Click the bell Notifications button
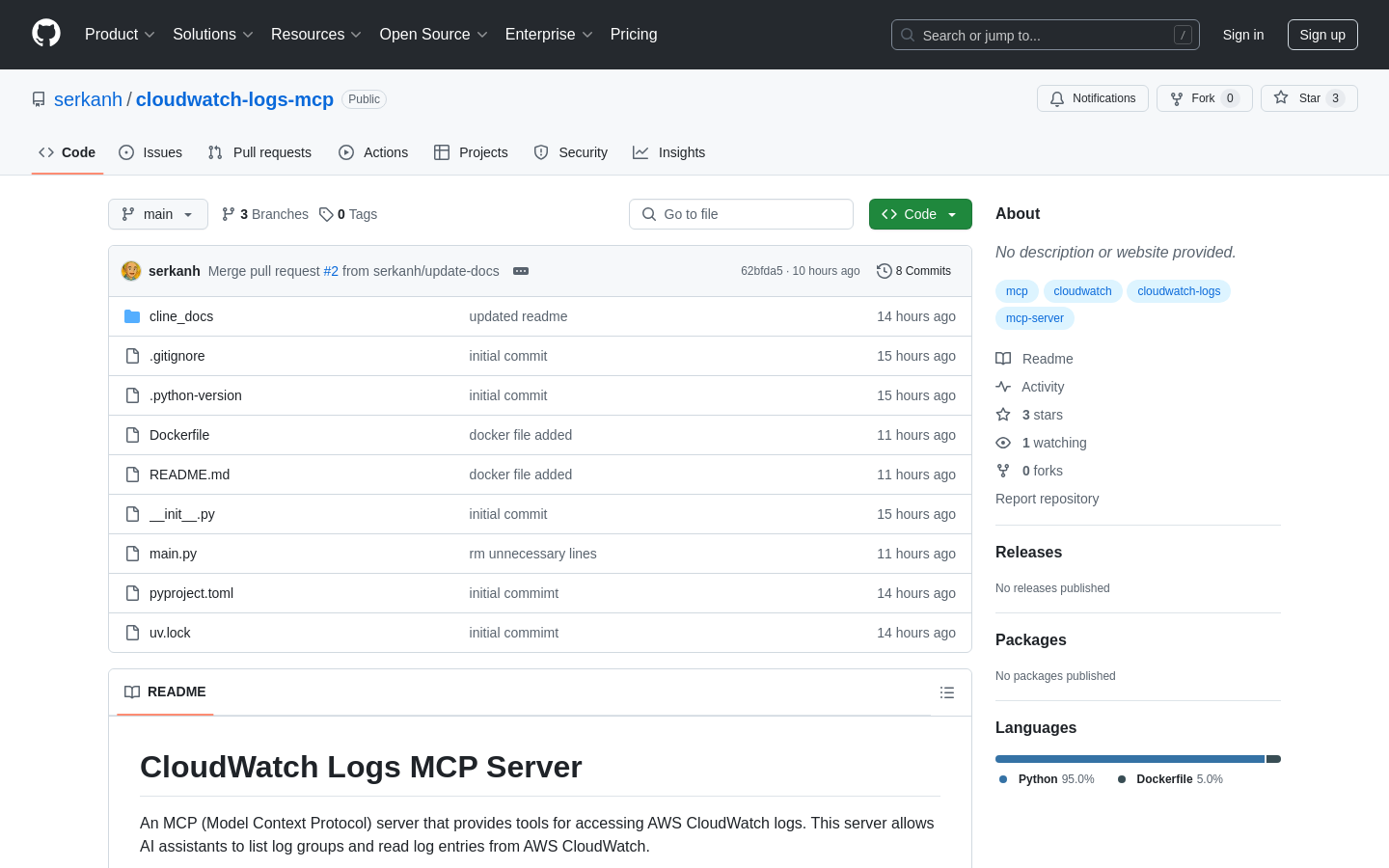The width and height of the screenshot is (1389, 868). coord(1093,98)
